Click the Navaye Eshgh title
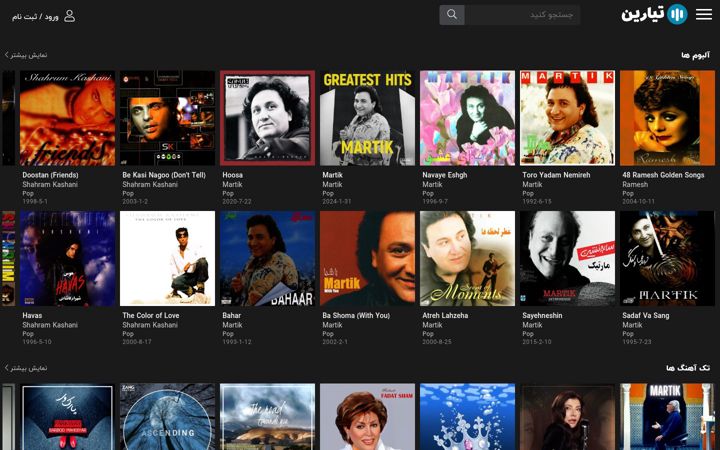Screen dimensions: 720x450 coord(444,175)
